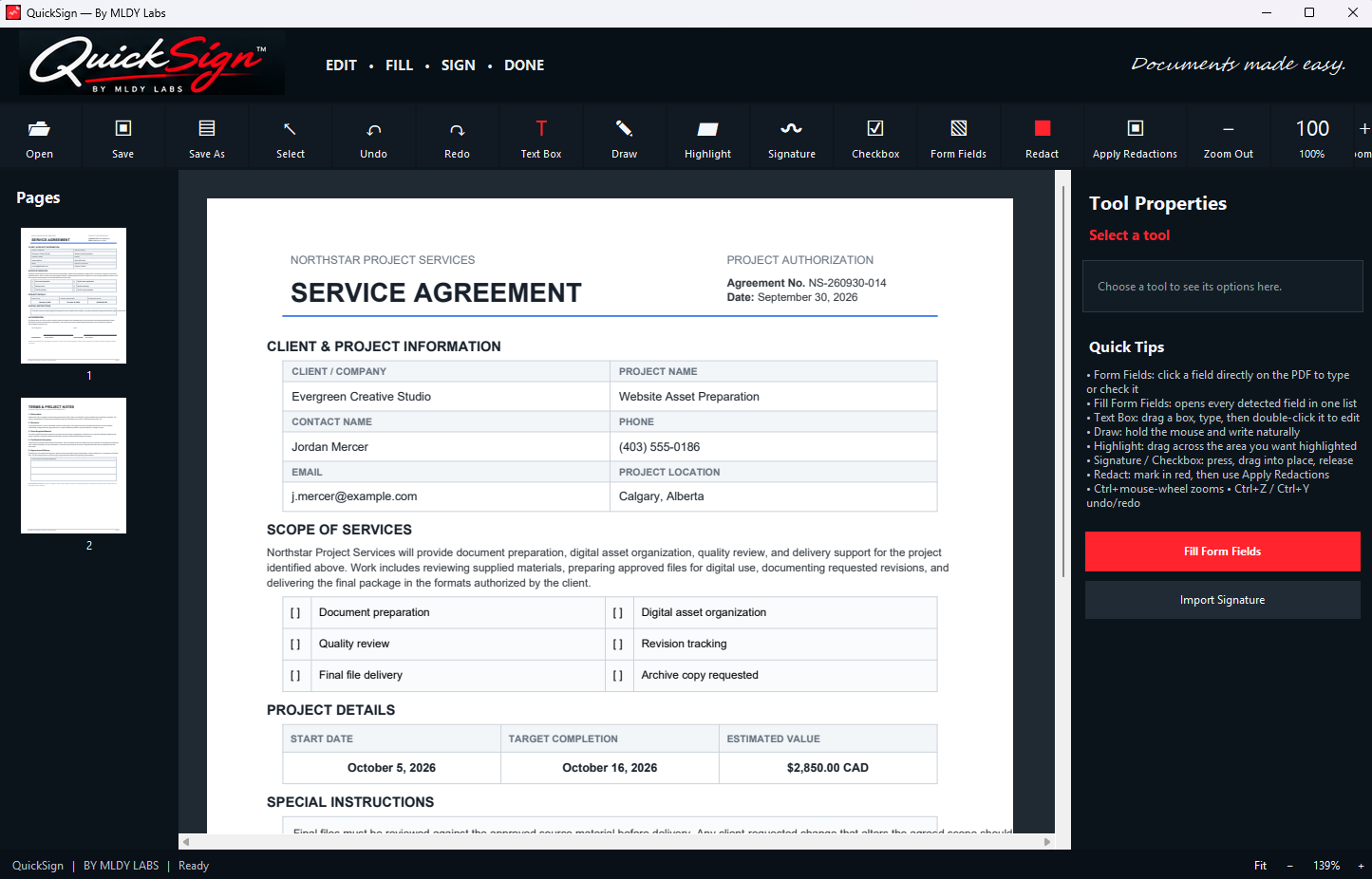The height and width of the screenshot is (879, 1372).
Task: Click the Save toolbar icon
Action: click(x=123, y=137)
